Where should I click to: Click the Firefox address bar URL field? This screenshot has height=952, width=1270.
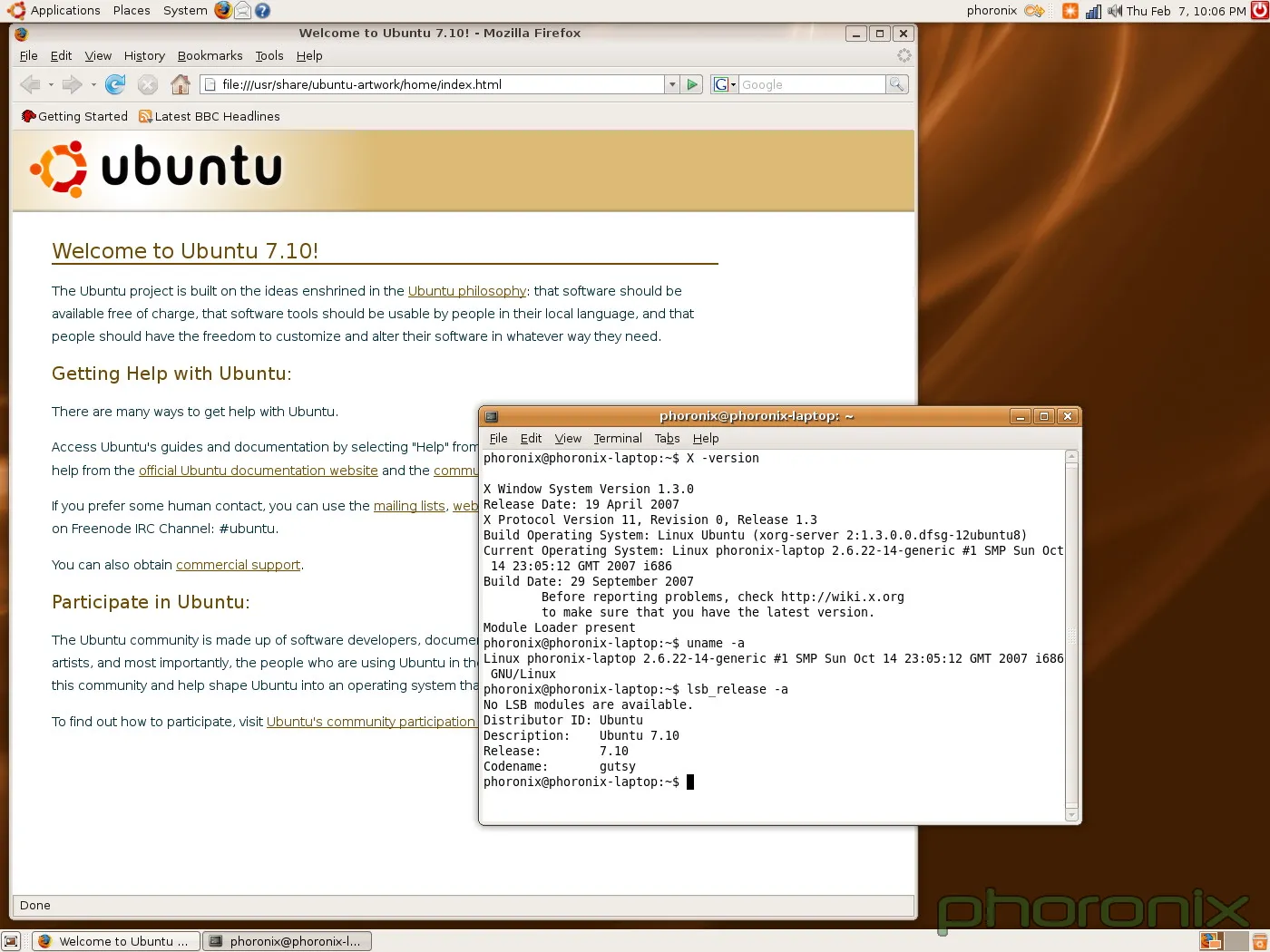point(432,84)
